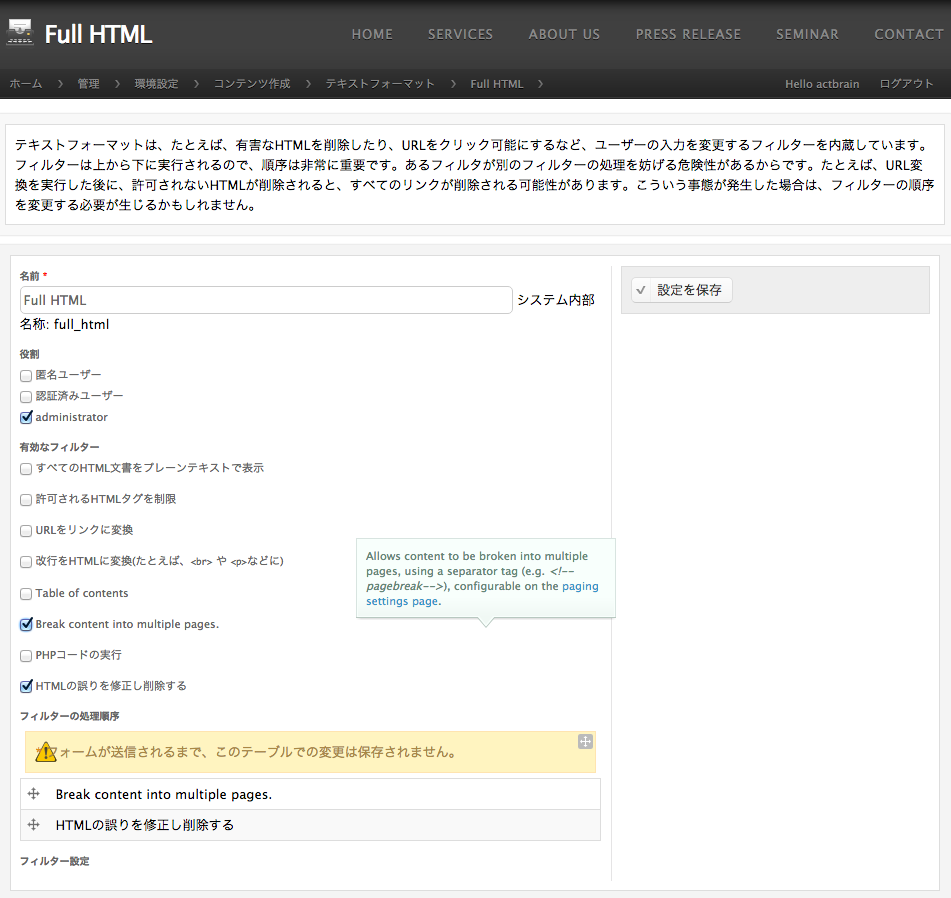Open the テキストフォーマット breadcrumb link
The height and width of the screenshot is (898, 951).
pos(380,84)
